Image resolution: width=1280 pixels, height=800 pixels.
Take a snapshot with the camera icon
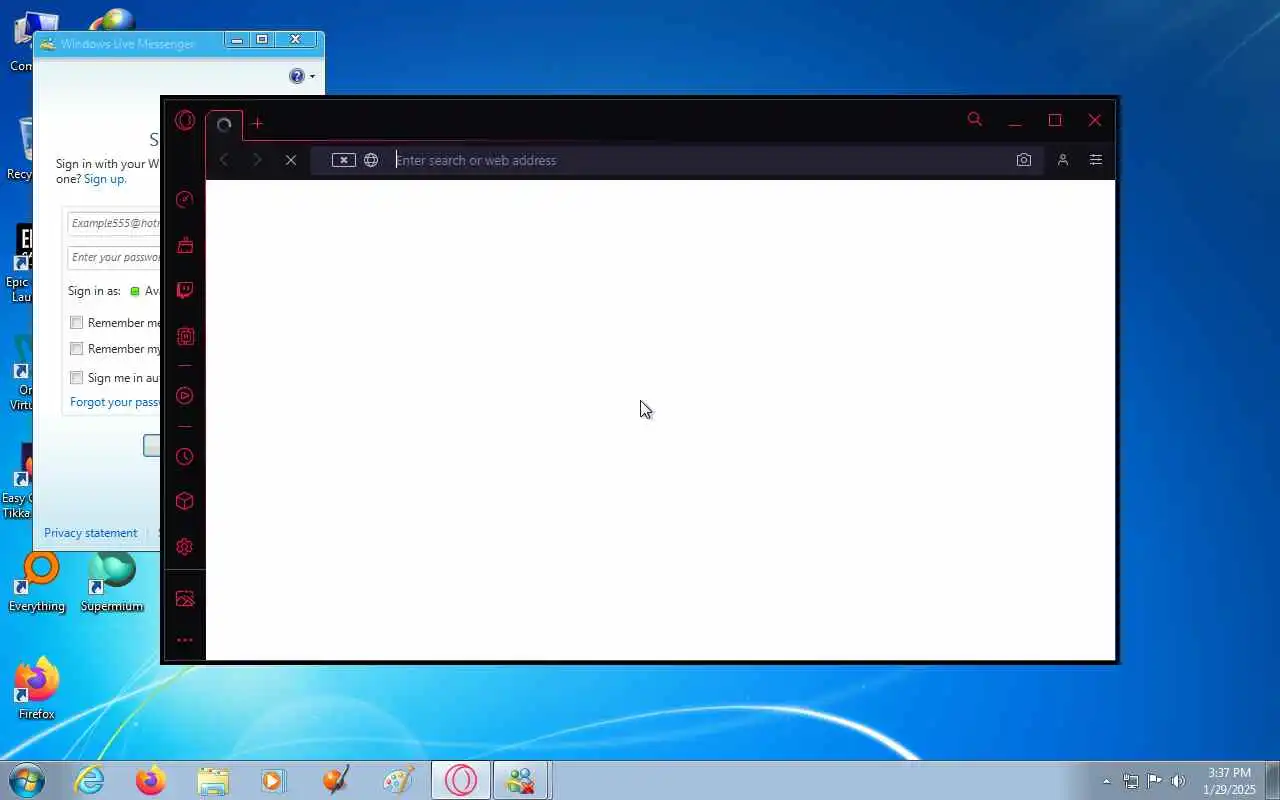1024,160
